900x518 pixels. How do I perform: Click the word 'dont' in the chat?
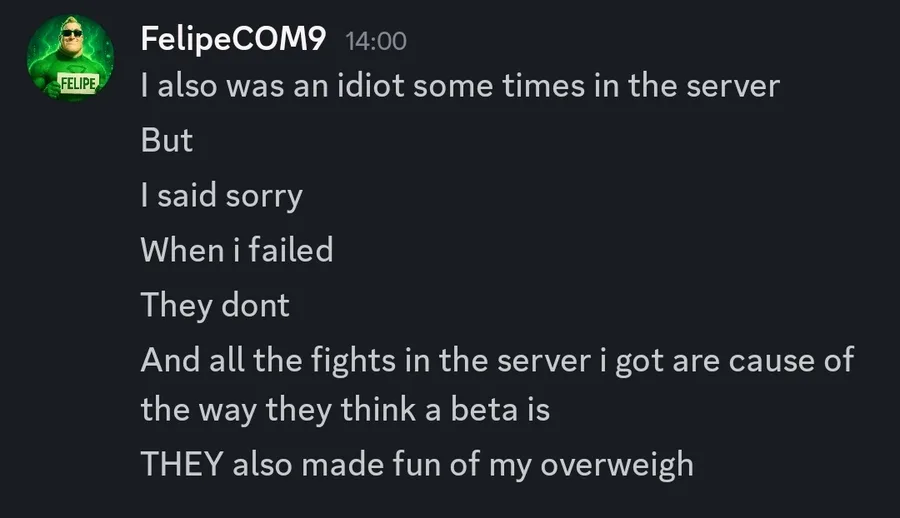(x=255, y=305)
